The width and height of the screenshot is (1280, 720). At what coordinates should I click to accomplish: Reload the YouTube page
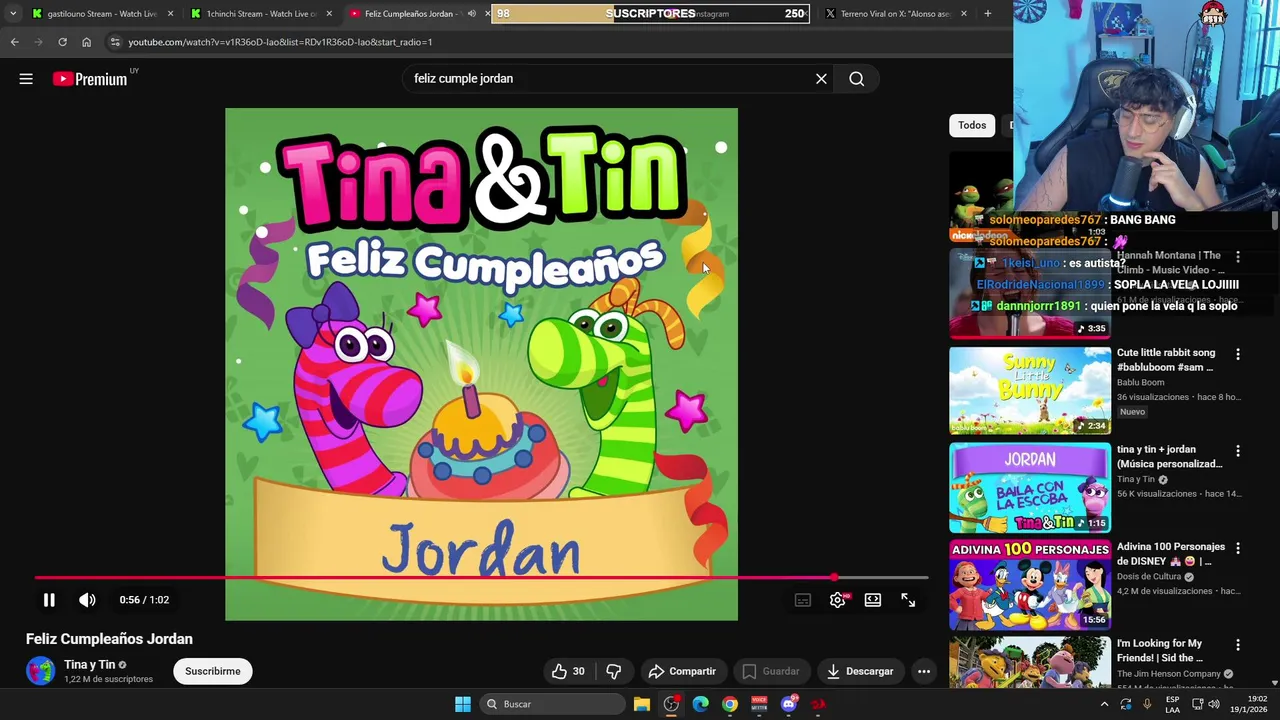[x=62, y=42]
